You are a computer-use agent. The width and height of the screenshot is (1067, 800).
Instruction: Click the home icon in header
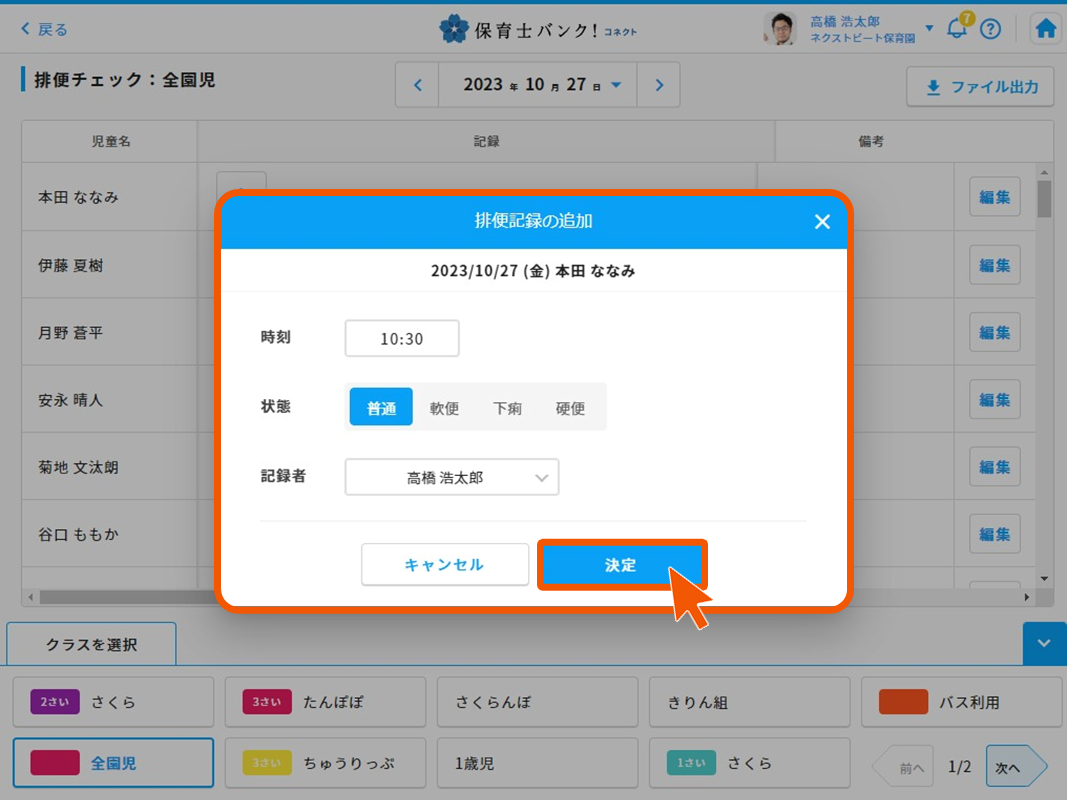pos(1046,29)
